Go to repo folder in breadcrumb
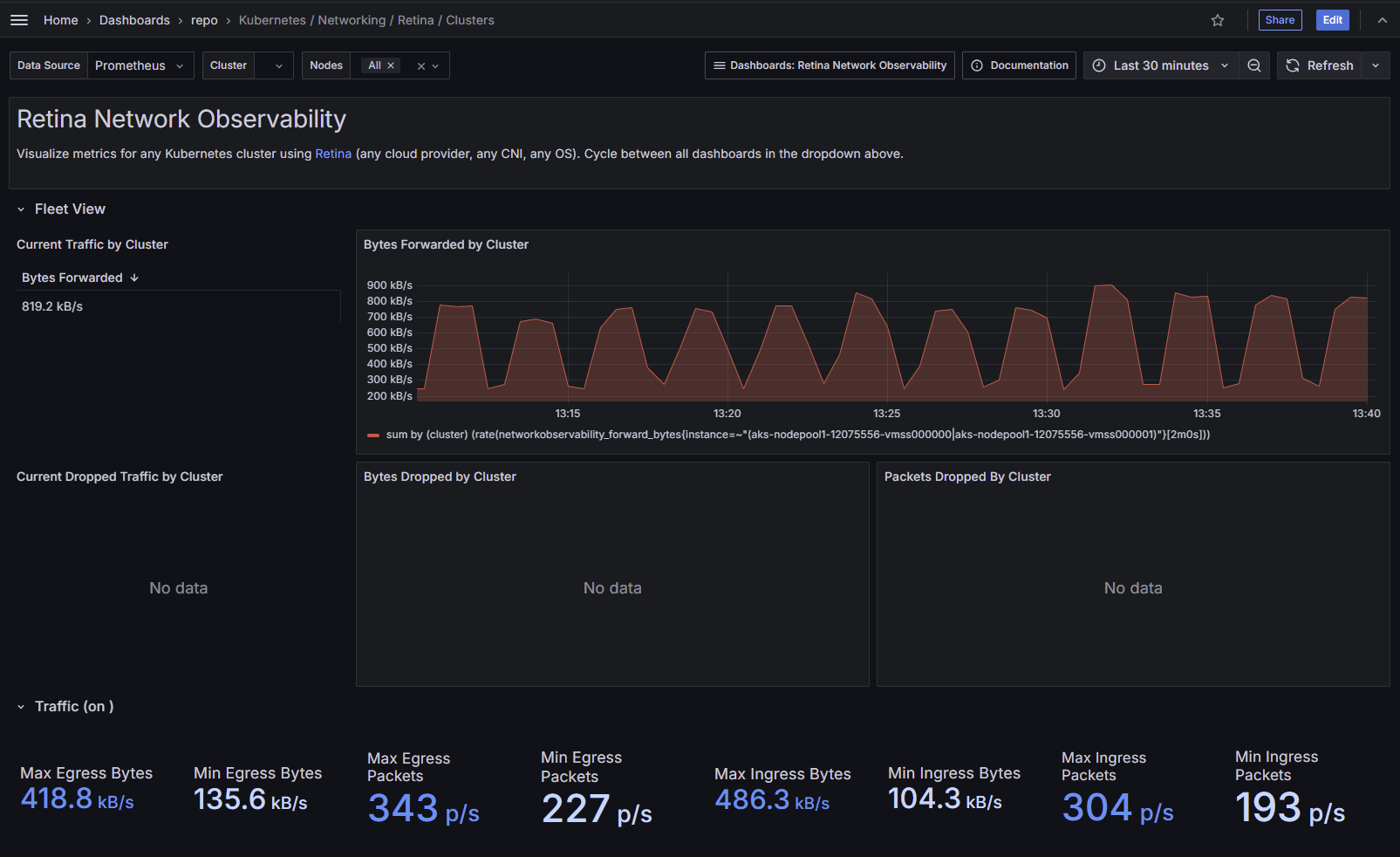Image resolution: width=1400 pixels, height=857 pixels. pos(204,20)
